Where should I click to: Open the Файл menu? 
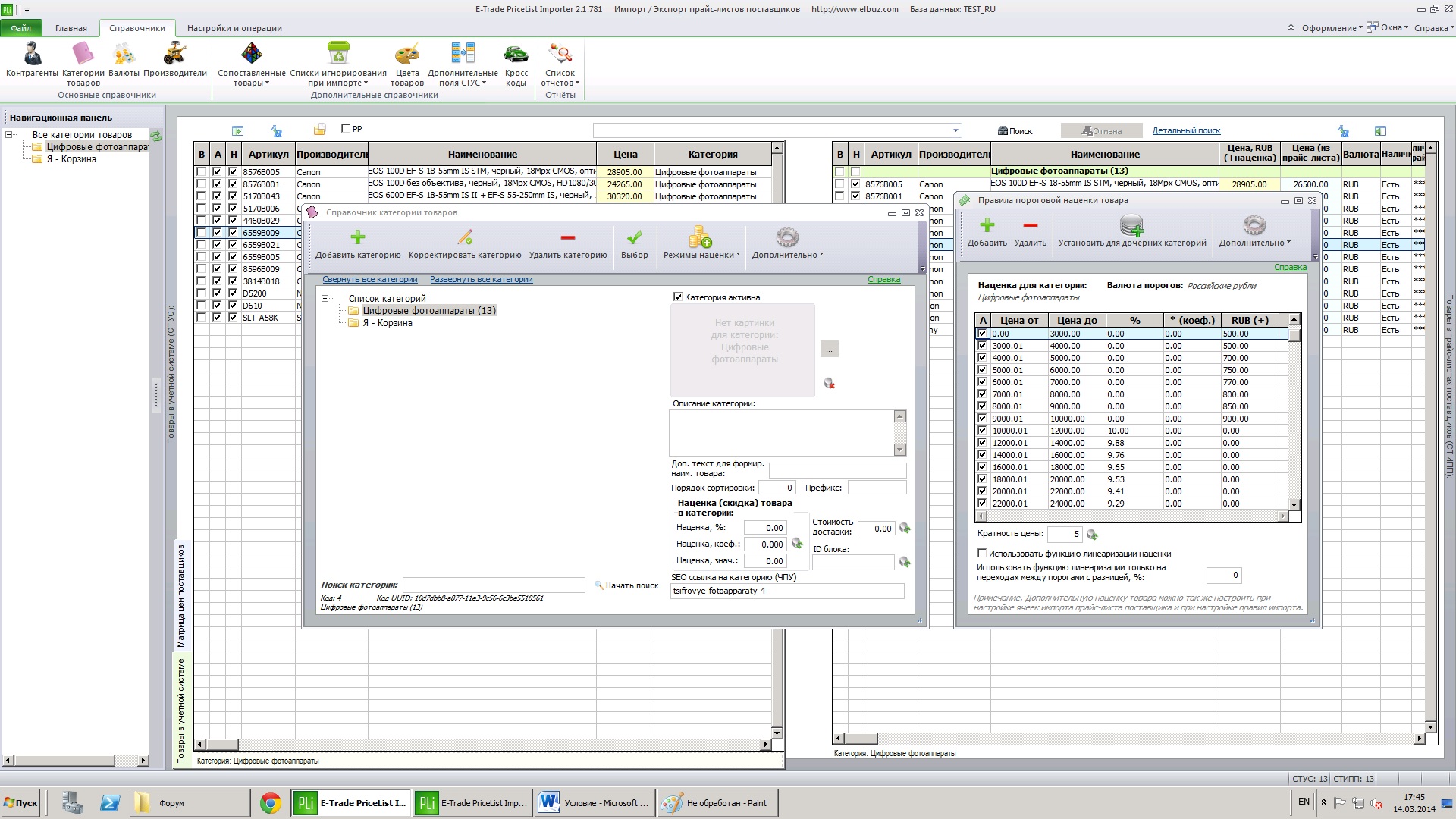(21, 28)
